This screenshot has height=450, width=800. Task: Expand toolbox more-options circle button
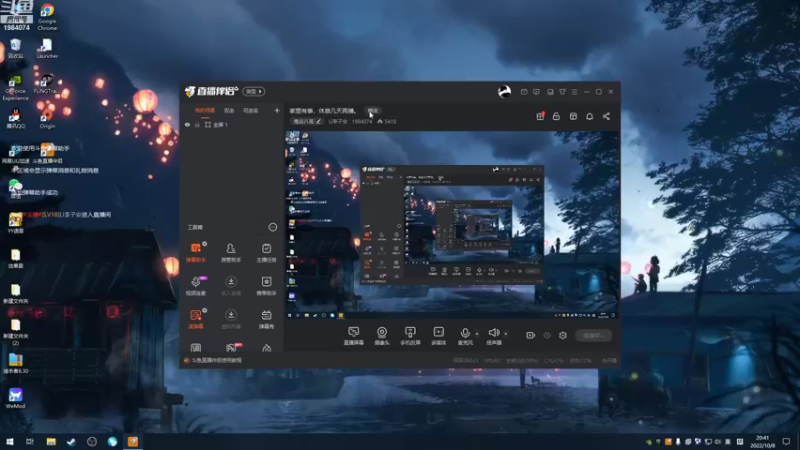272,227
